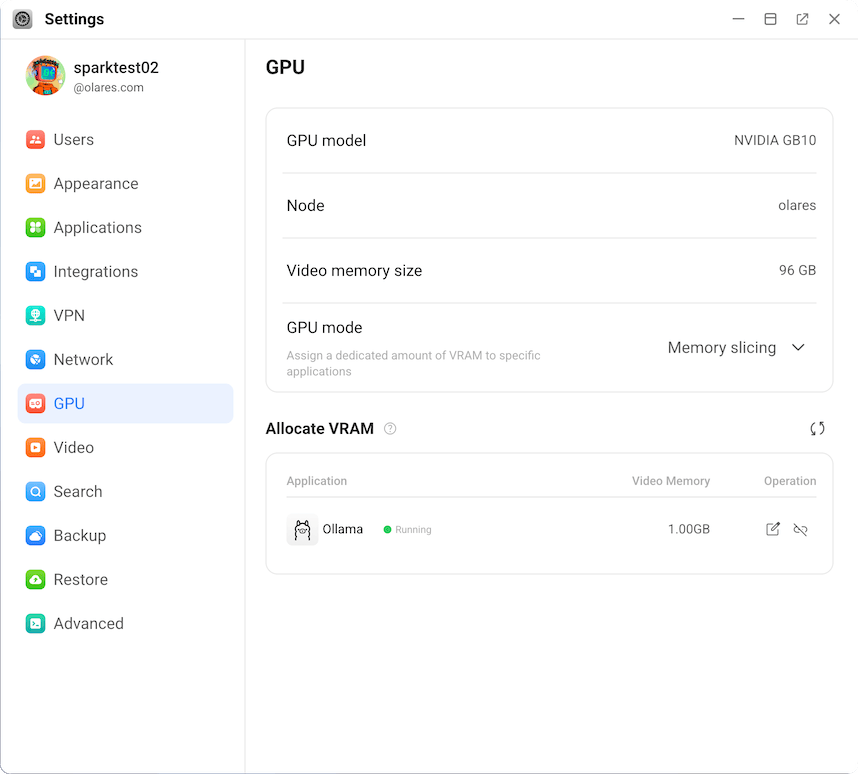
Task: Switch to VPN settings
Action: coord(69,316)
